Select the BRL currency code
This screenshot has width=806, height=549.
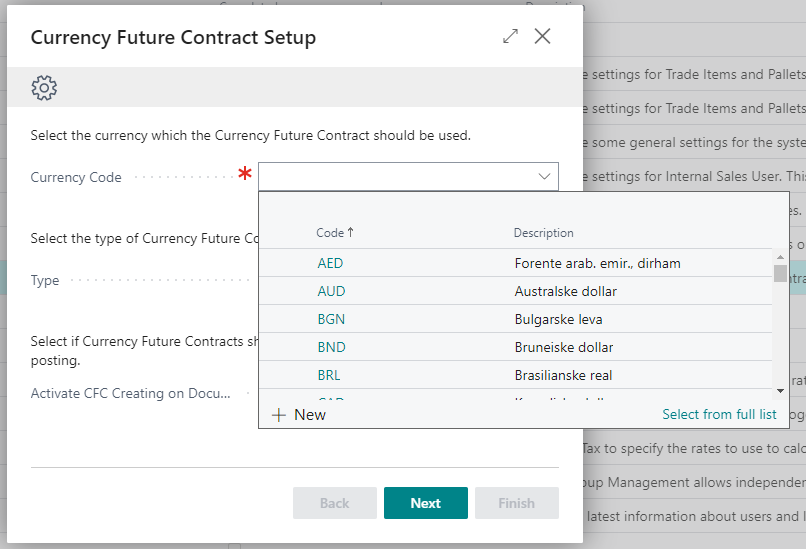[330, 376]
